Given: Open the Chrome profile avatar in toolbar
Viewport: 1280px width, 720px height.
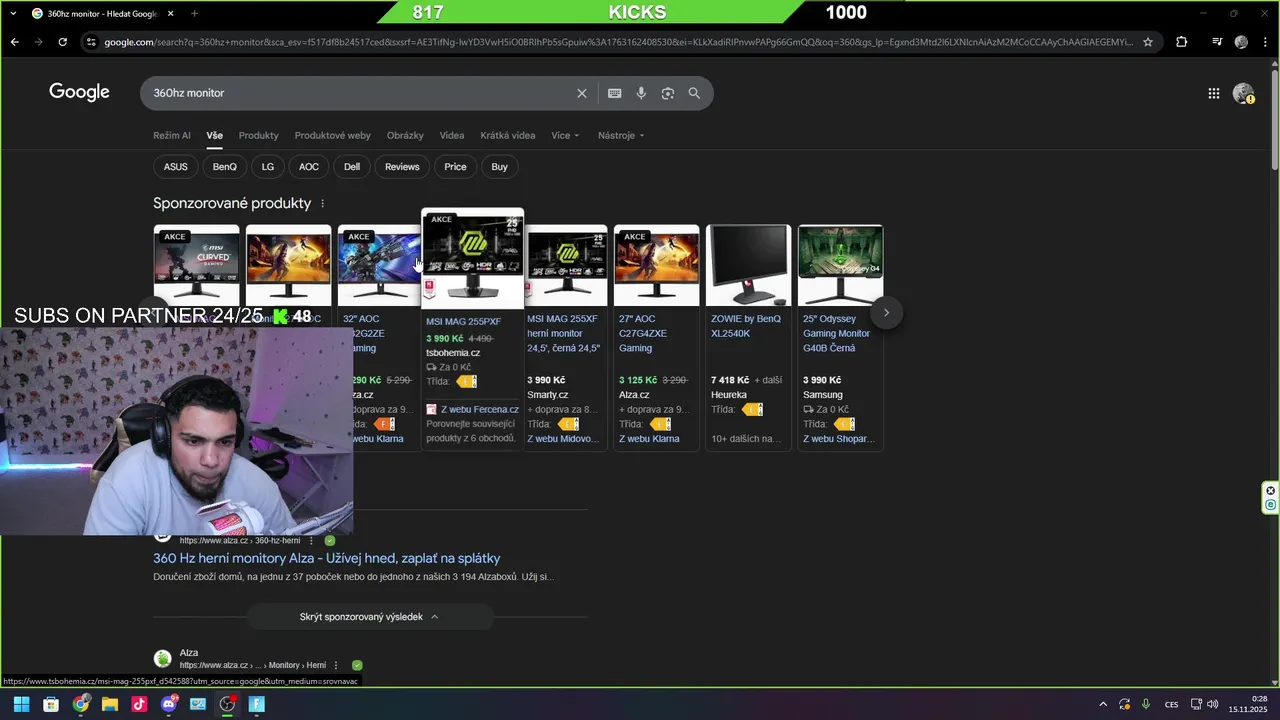Looking at the screenshot, I should pyautogui.click(x=1241, y=42).
